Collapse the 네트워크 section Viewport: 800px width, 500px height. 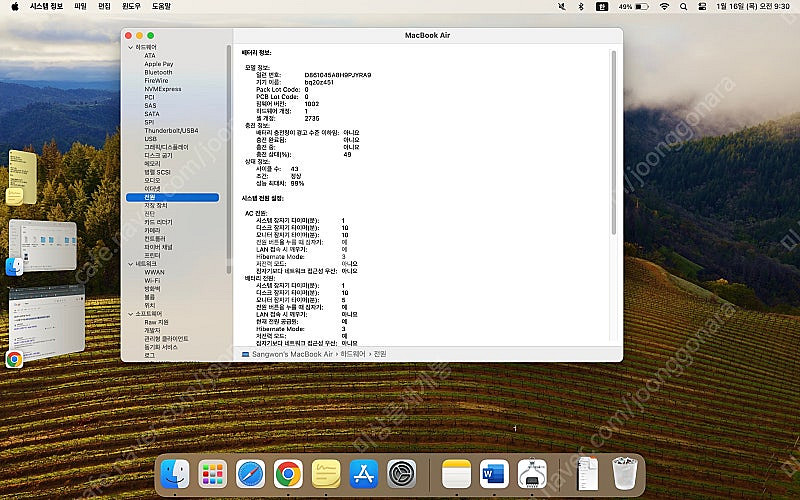131,264
